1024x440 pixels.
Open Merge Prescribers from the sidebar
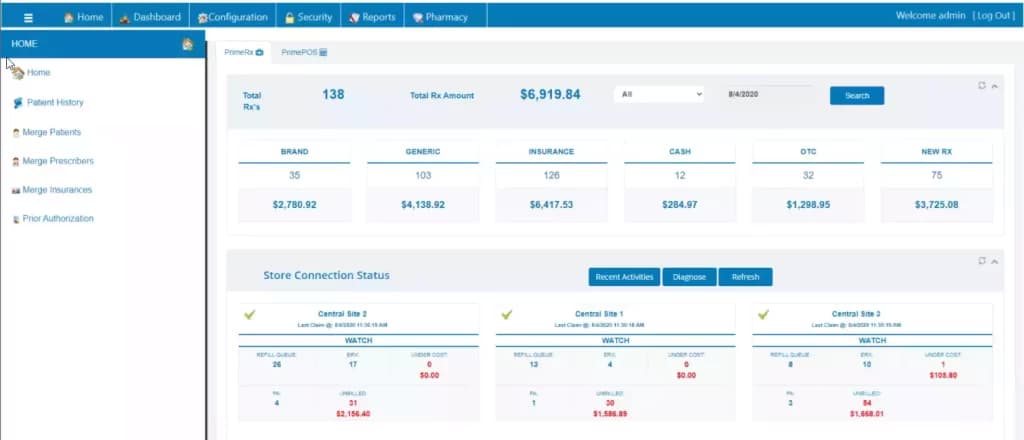pos(57,161)
